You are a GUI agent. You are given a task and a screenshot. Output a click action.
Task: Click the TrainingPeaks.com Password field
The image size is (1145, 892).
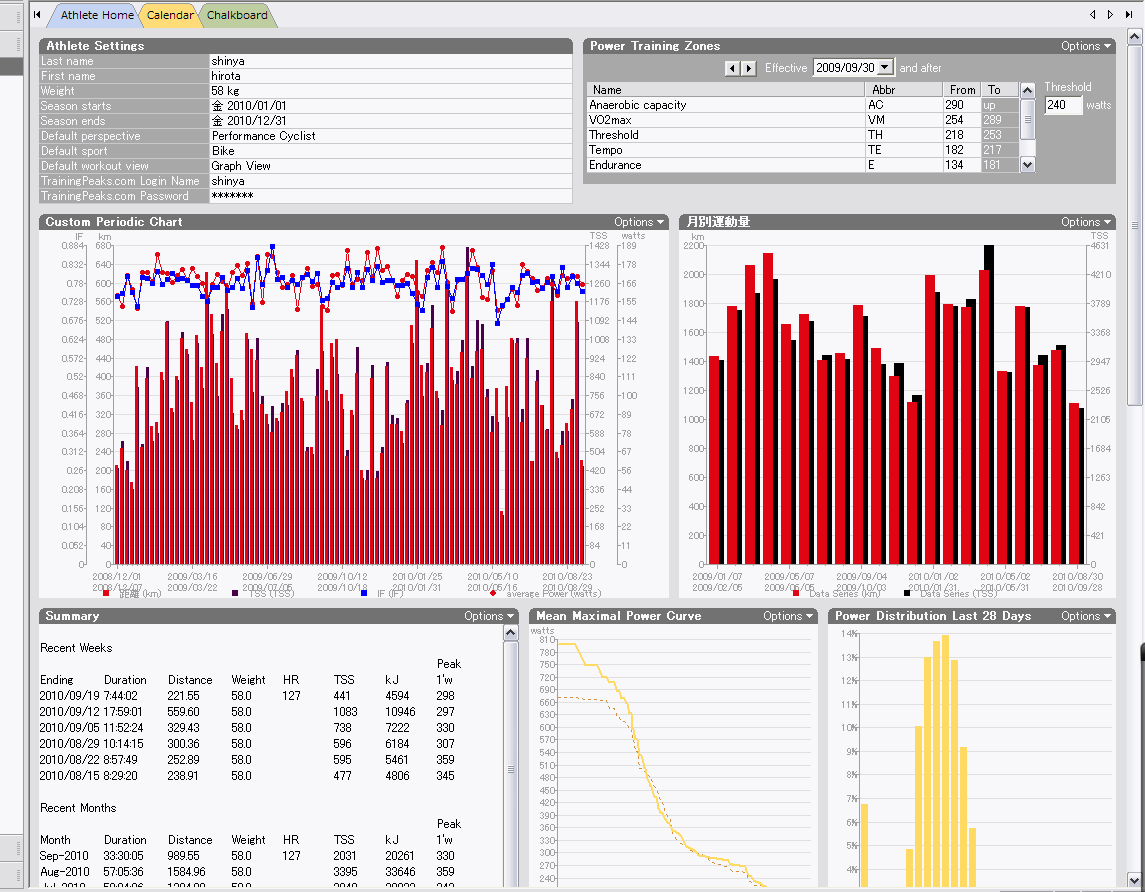(391, 196)
